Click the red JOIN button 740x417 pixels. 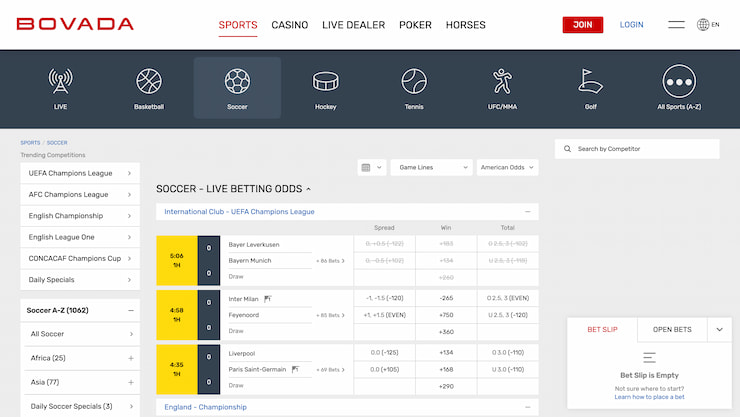(x=583, y=25)
